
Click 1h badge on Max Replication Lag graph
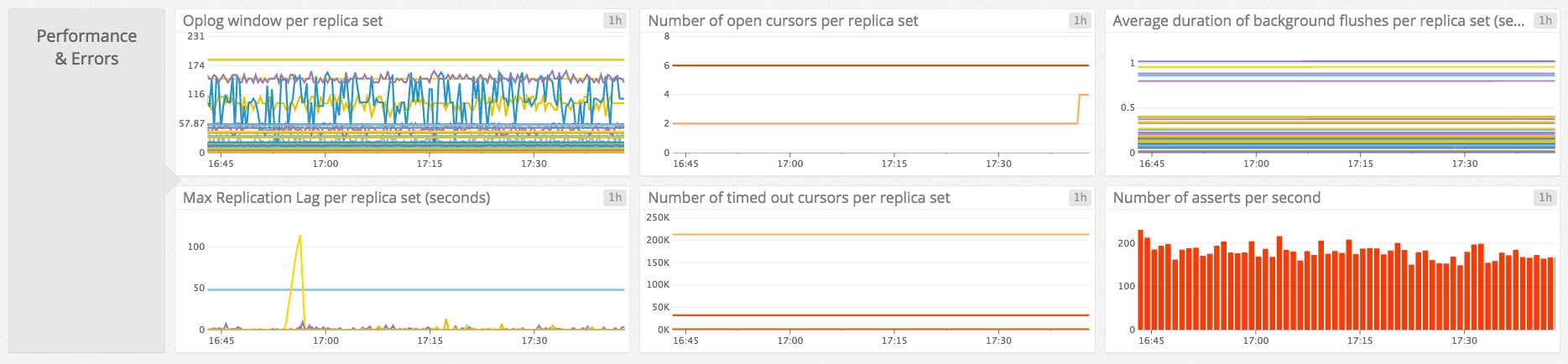click(x=615, y=197)
